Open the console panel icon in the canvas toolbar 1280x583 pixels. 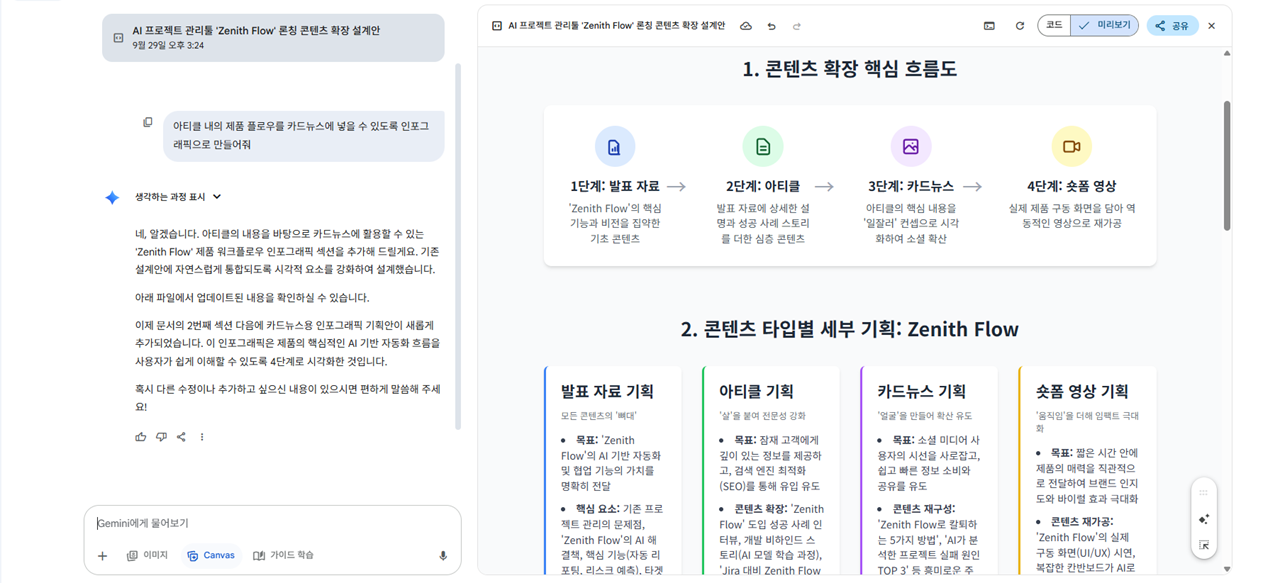tap(989, 26)
